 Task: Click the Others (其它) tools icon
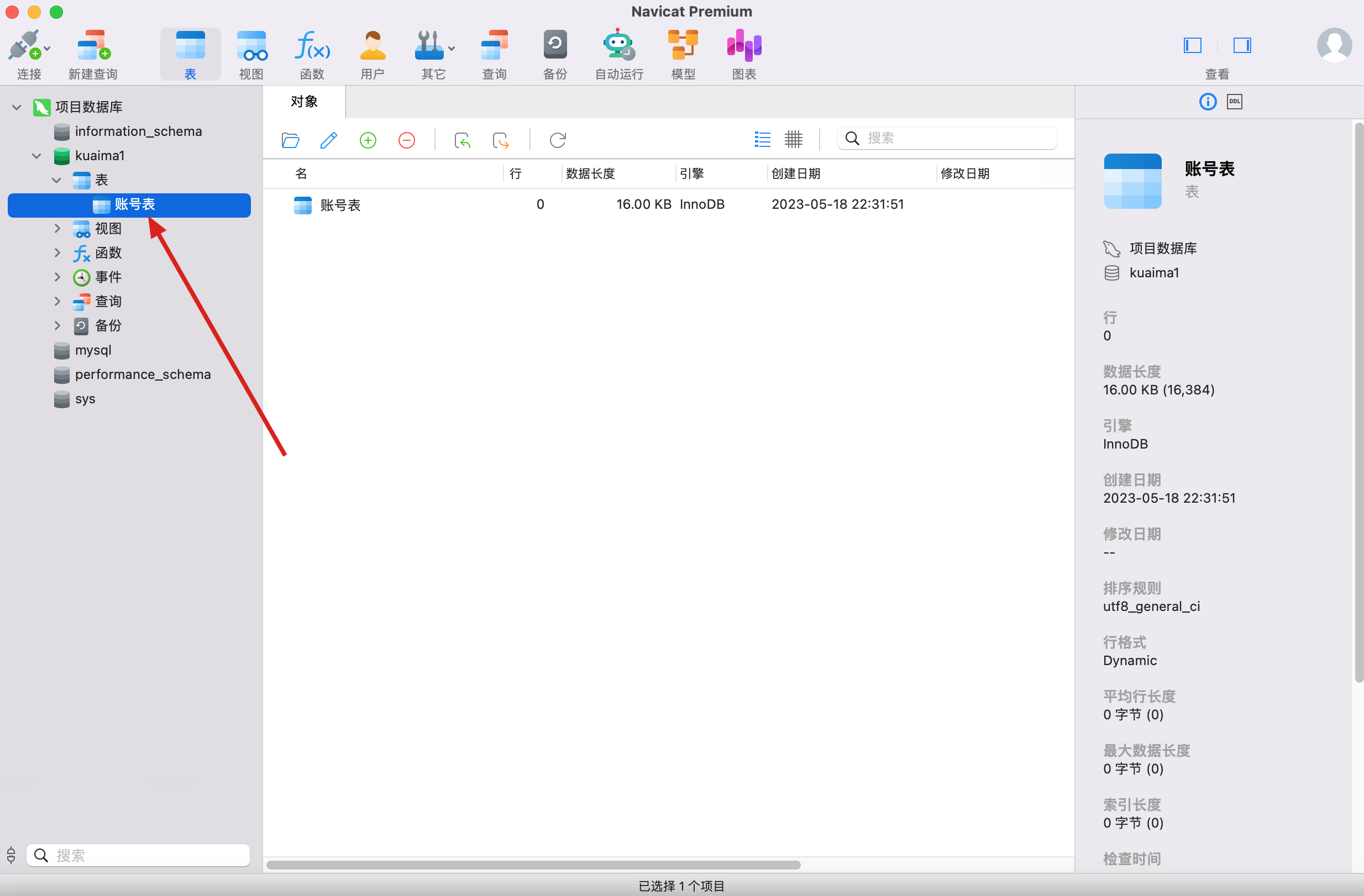(x=429, y=45)
